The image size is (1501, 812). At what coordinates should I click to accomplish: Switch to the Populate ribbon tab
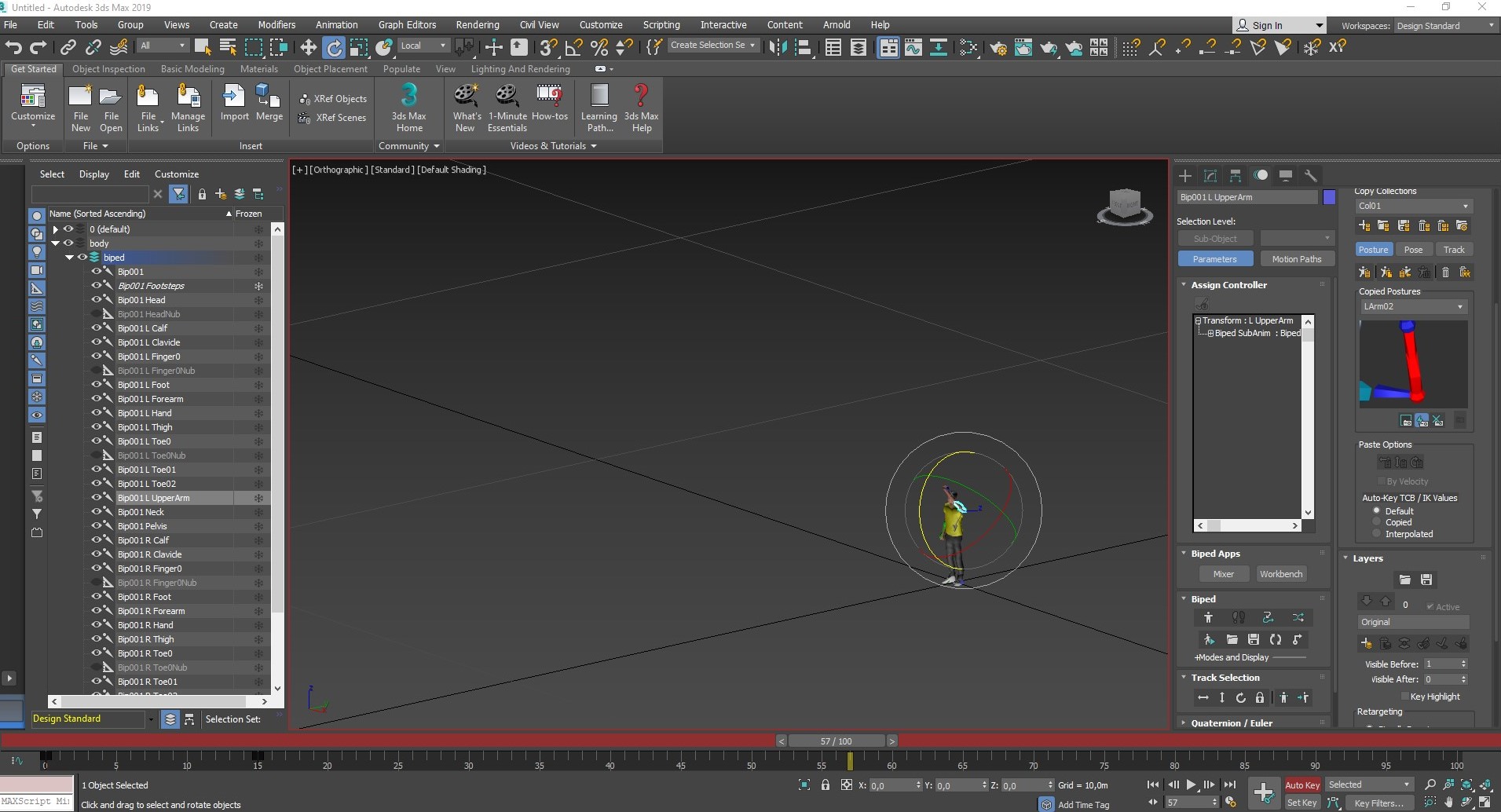click(401, 69)
